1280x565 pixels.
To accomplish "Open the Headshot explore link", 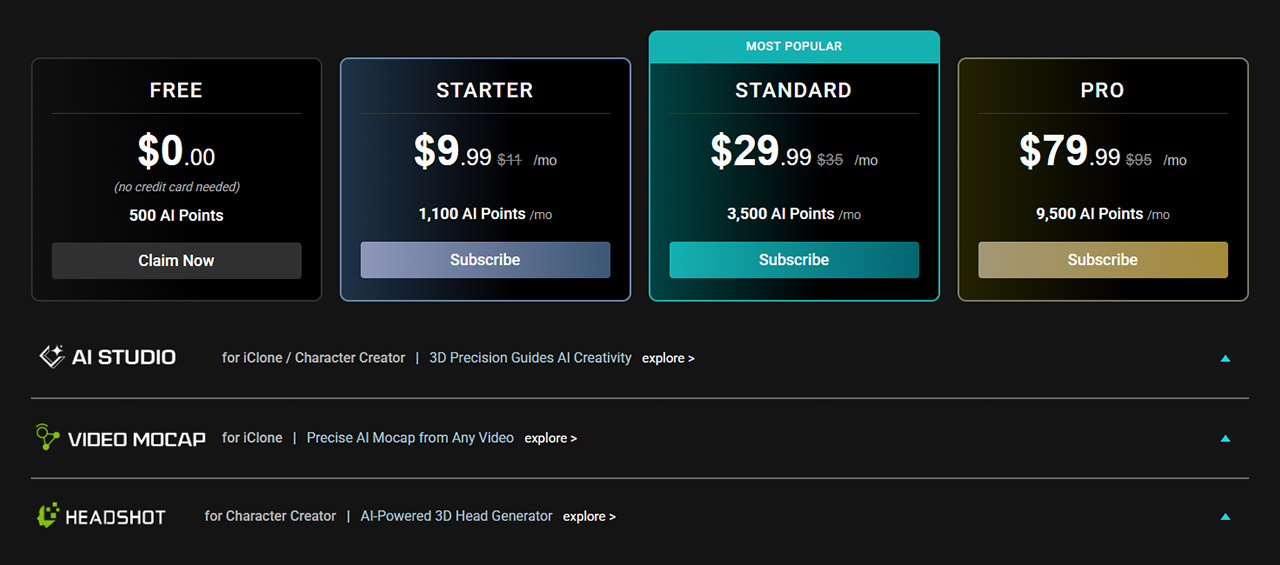I will (x=589, y=517).
